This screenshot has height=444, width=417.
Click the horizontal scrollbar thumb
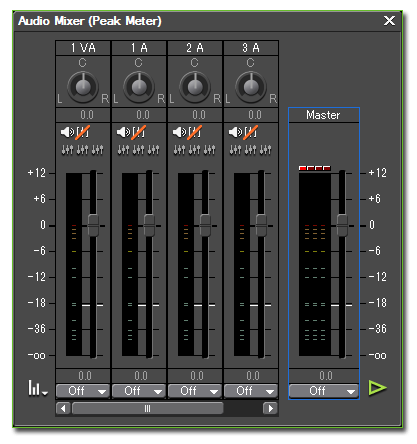[x=147, y=408]
